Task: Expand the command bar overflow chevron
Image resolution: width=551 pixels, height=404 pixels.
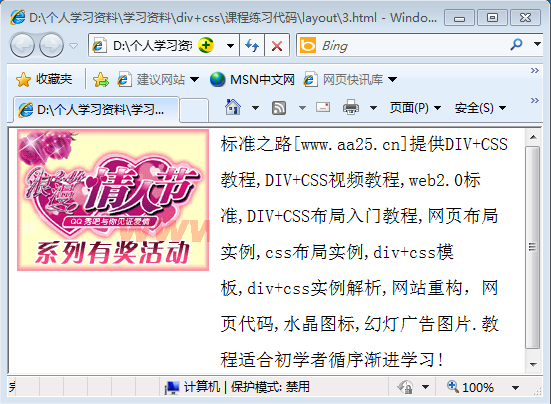Action: [535, 101]
